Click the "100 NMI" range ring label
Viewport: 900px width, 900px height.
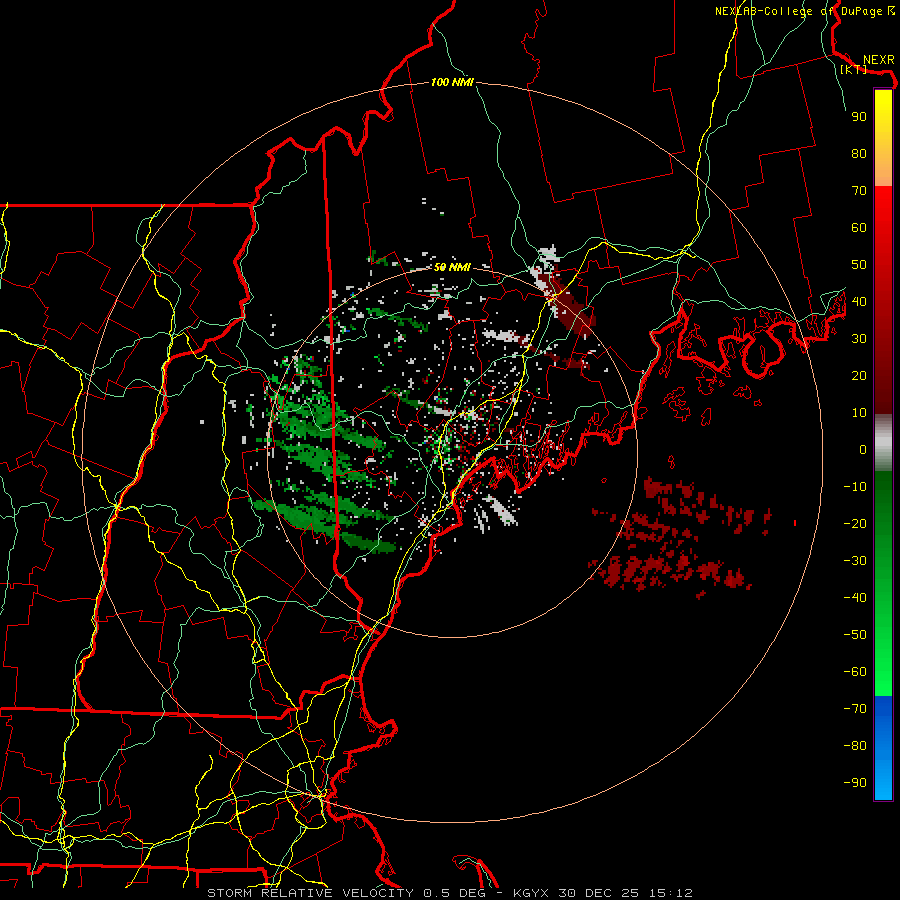coord(452,83)
